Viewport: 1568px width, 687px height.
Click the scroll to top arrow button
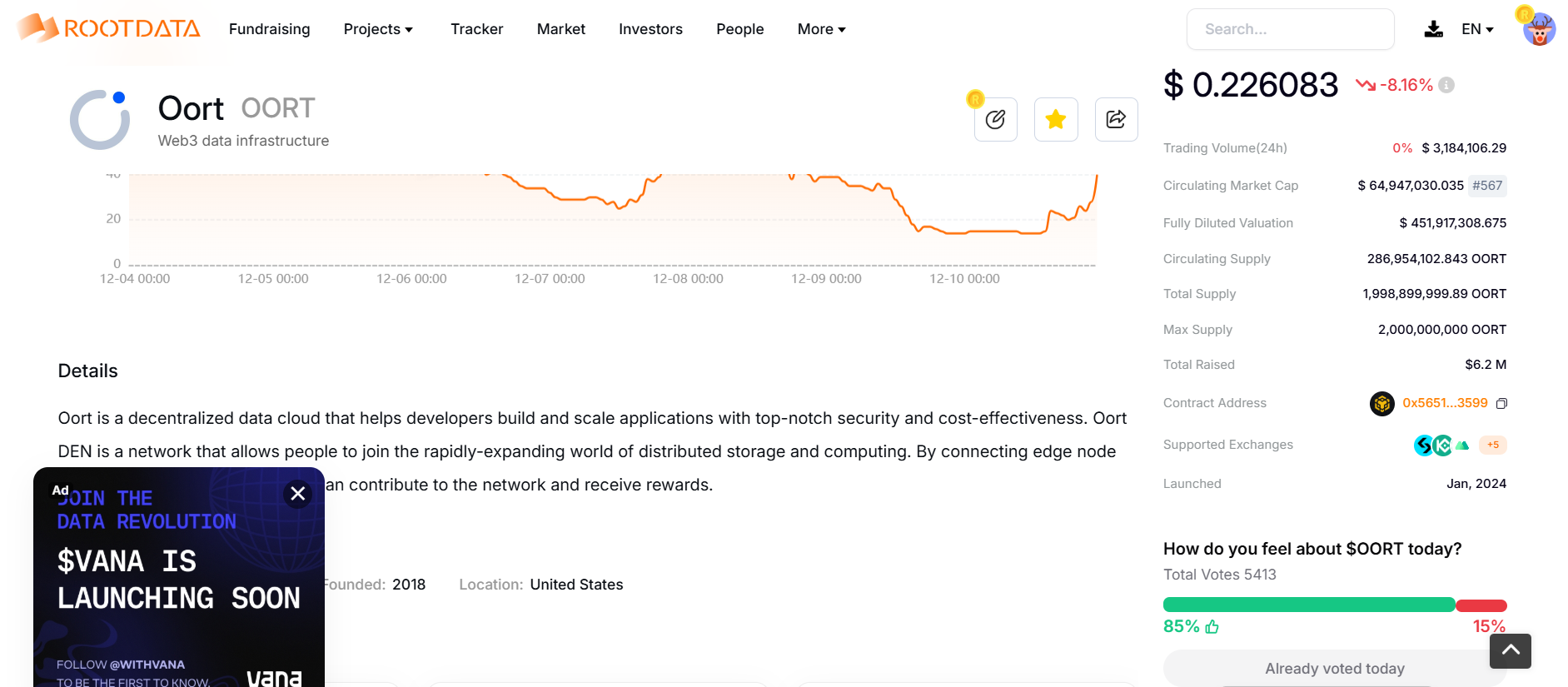pos(1511,651)
